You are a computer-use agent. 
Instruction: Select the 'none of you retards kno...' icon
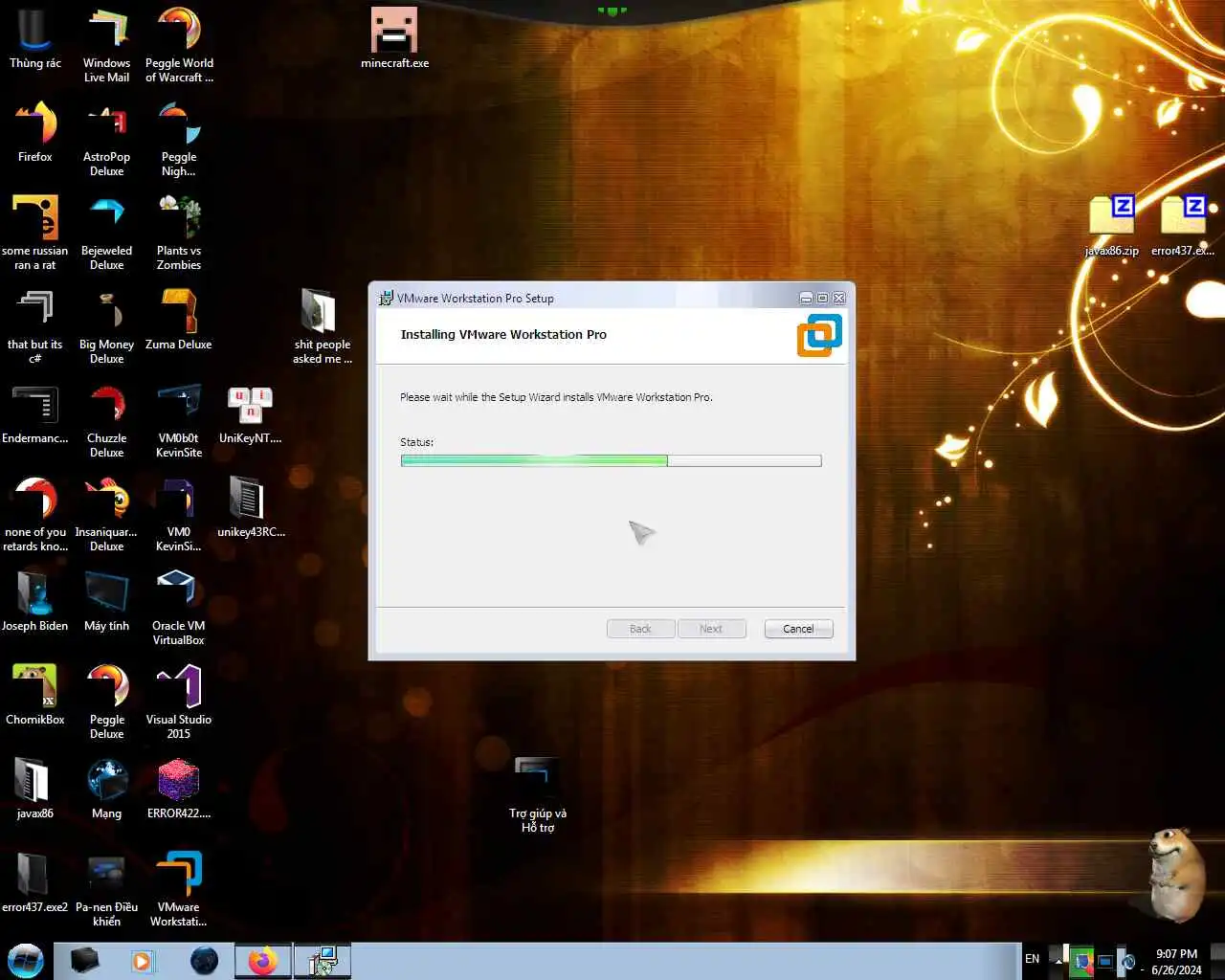pyautogui.click(x=34, y=513)
